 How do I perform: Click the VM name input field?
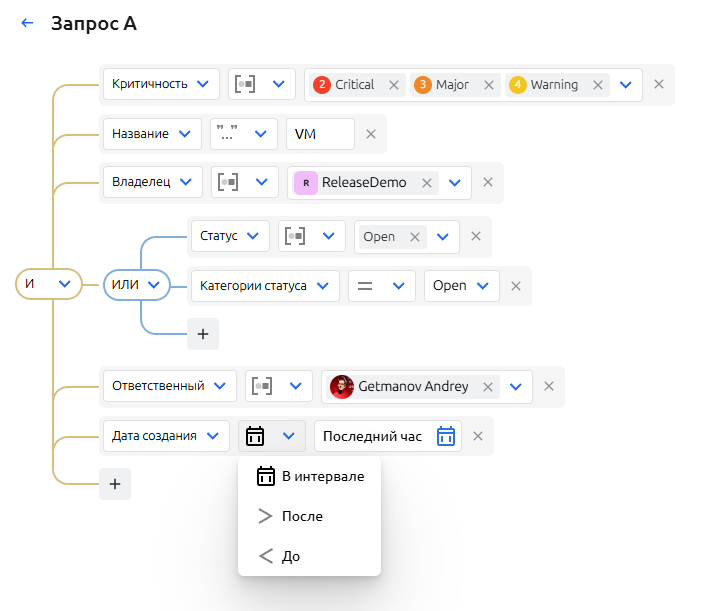(x=319, y=134)
